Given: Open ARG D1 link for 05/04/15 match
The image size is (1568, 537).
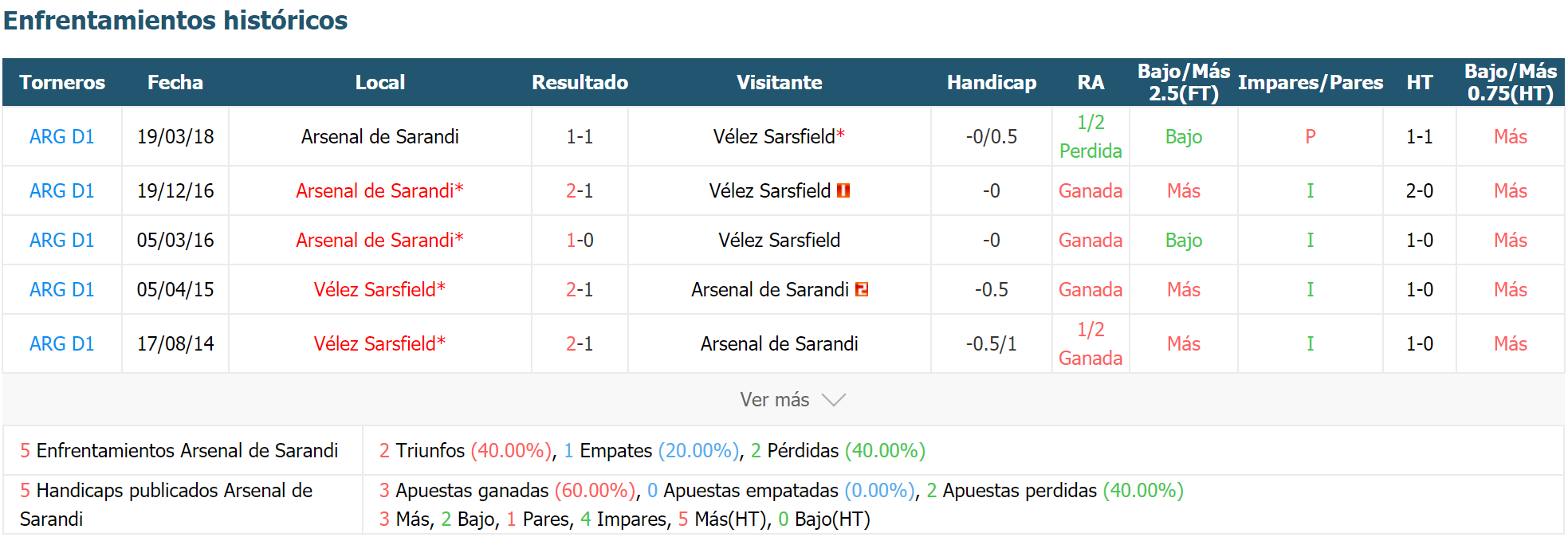Looking at the screenshot, I should 62,289.
